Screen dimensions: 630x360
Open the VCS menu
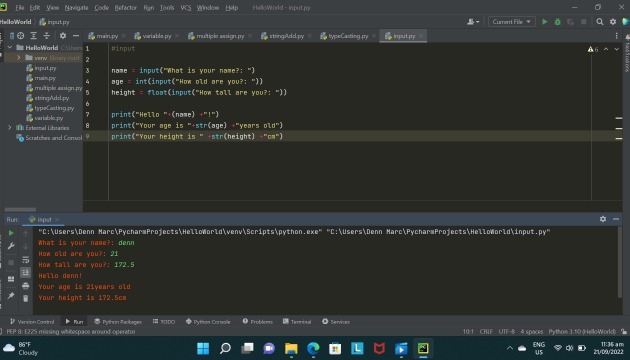[186, 8]
